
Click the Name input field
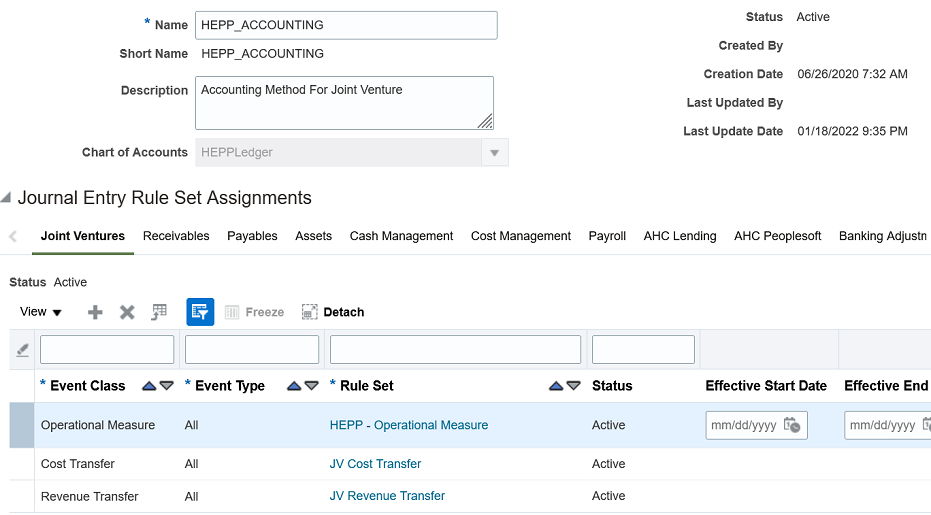(346, 25)
